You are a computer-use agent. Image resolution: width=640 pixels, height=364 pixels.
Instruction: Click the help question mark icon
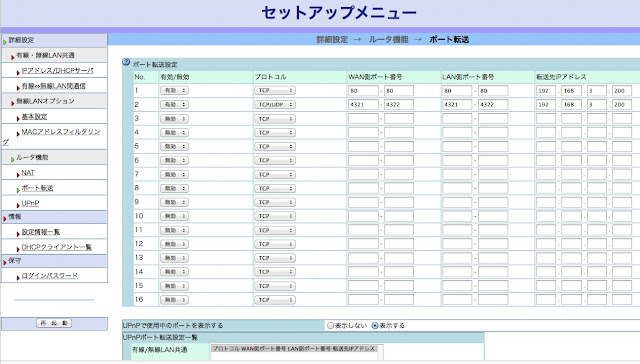tap(126, 62)
